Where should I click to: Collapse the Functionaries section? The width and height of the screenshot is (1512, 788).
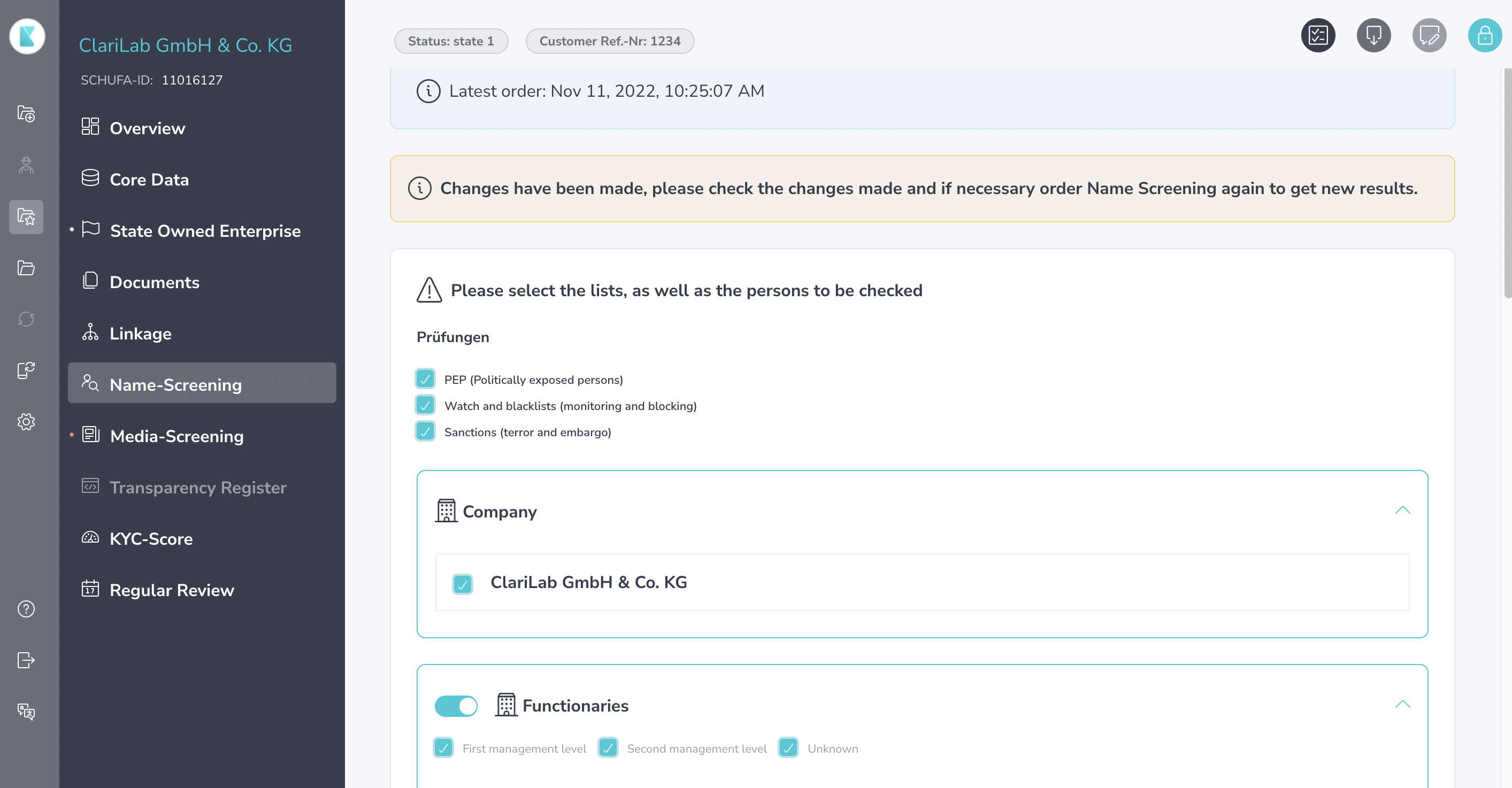pyautogui.click(x=1402, y=704)
